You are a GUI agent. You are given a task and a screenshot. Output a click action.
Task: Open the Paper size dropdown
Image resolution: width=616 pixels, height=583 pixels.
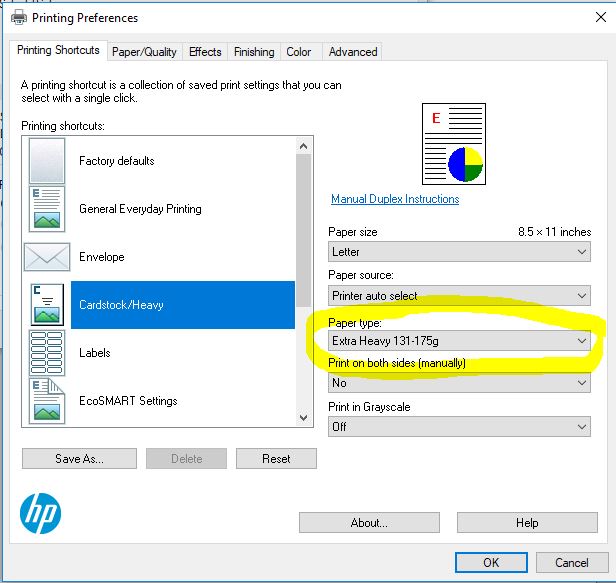tap(459, 252)
